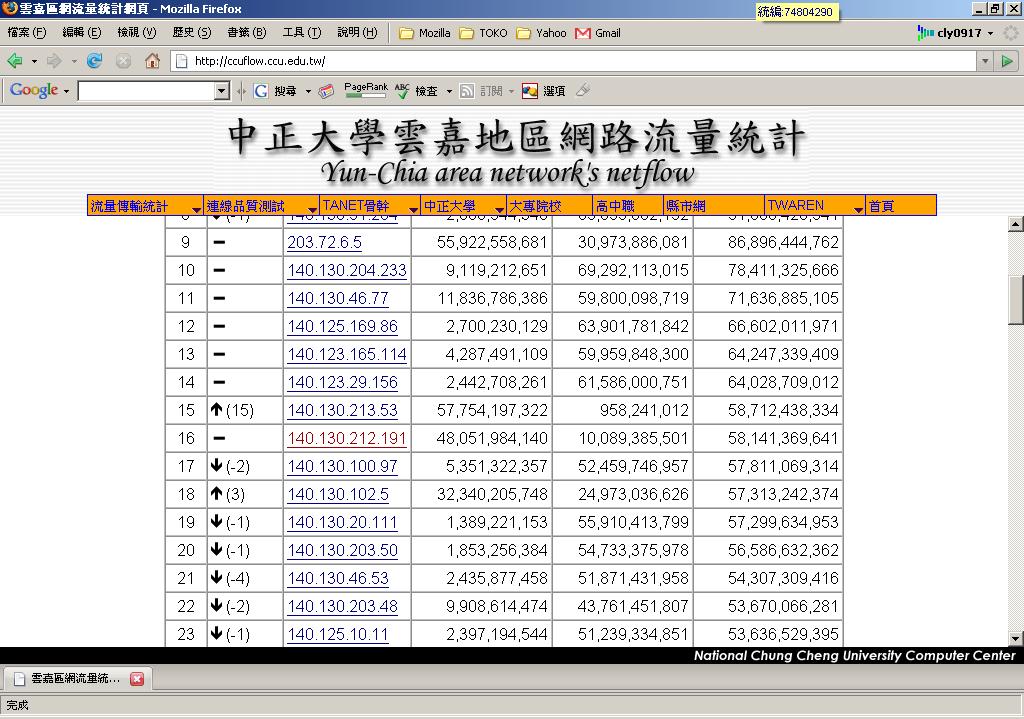Expand the 中正大學 menu dropdown
The height and width of the screenshot is (719, 1024).
tap(500, 209)
